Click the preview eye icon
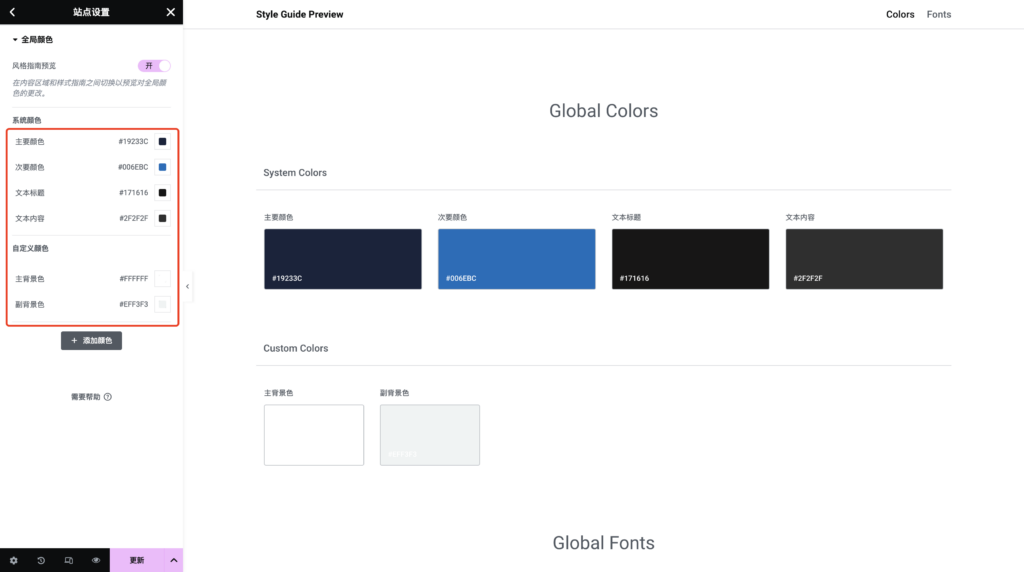The height and width of the screenshot is (572, 1024). (96, 560)
